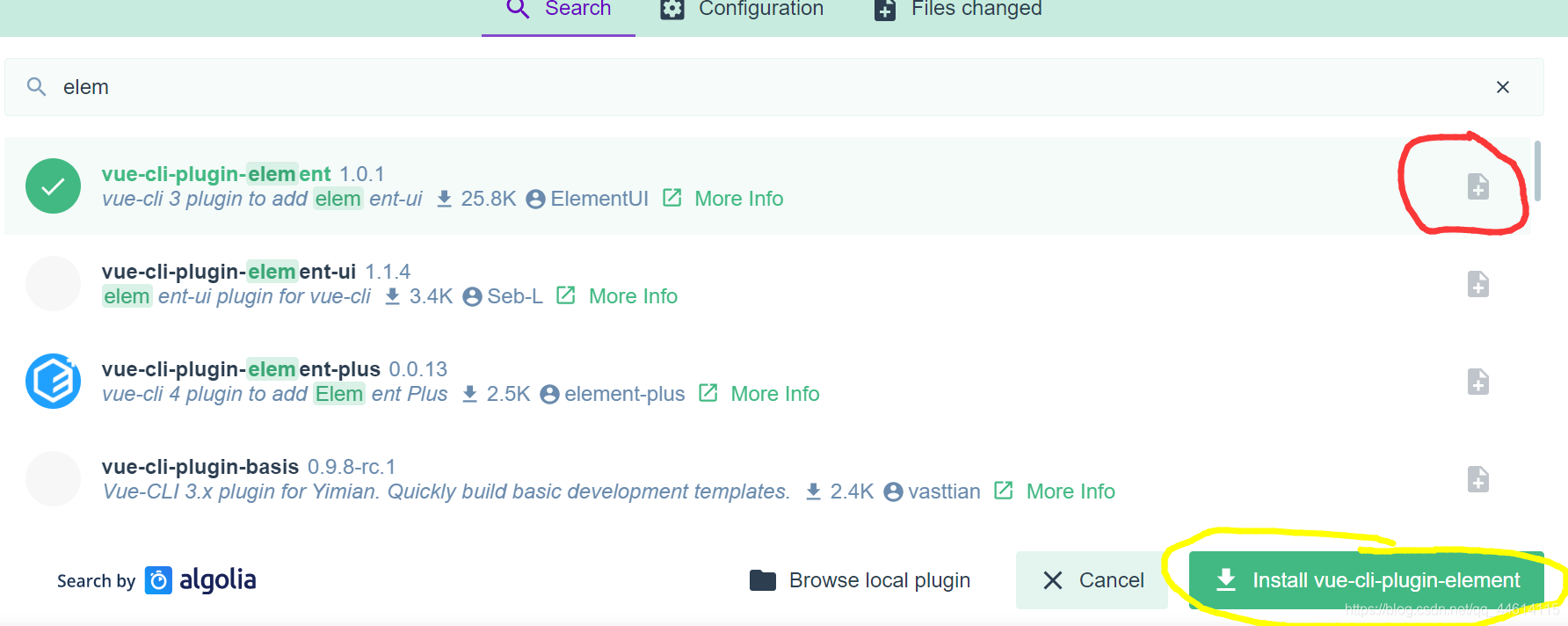Click the 25.8K download icon

[x=445, y=199]
